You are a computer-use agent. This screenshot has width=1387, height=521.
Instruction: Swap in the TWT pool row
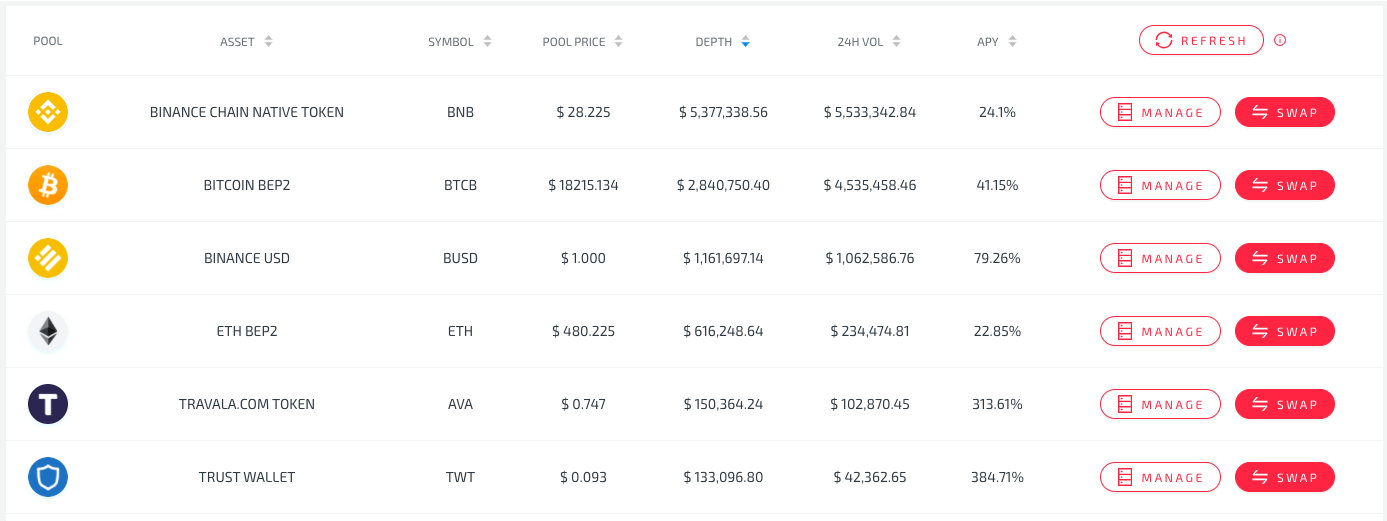click(x=1285, y=477)
